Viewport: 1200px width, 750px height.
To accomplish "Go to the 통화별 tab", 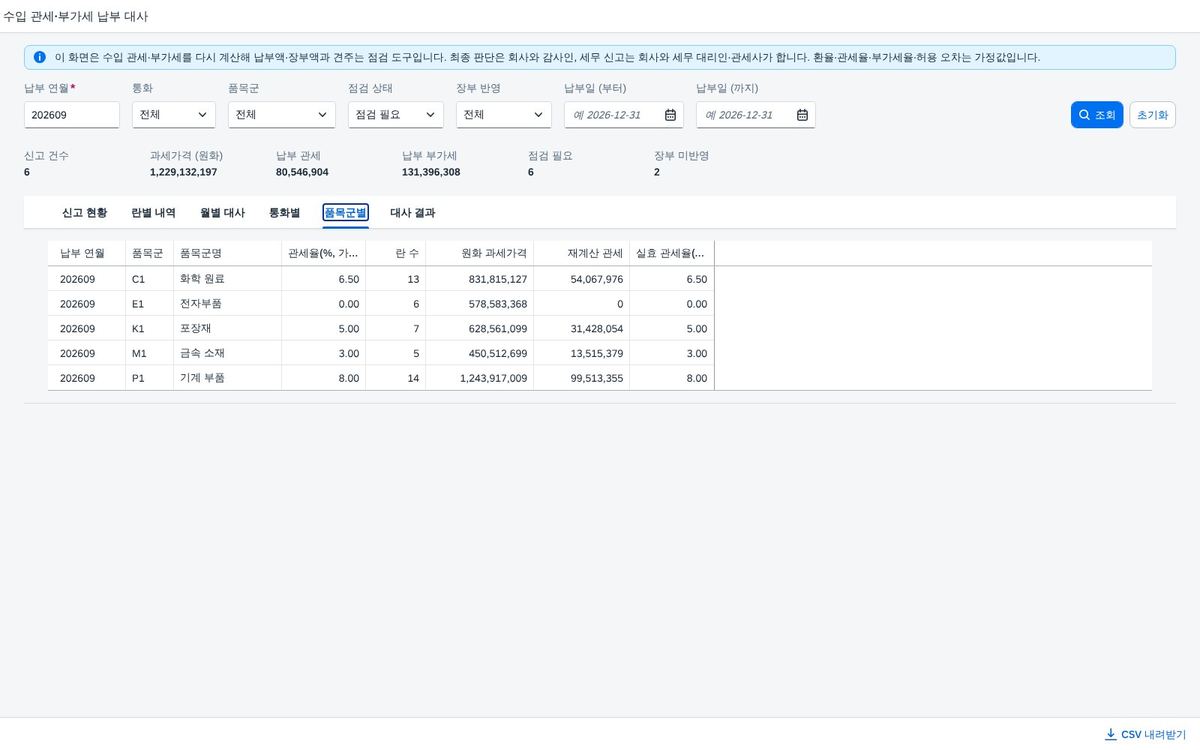I will 284,213.
